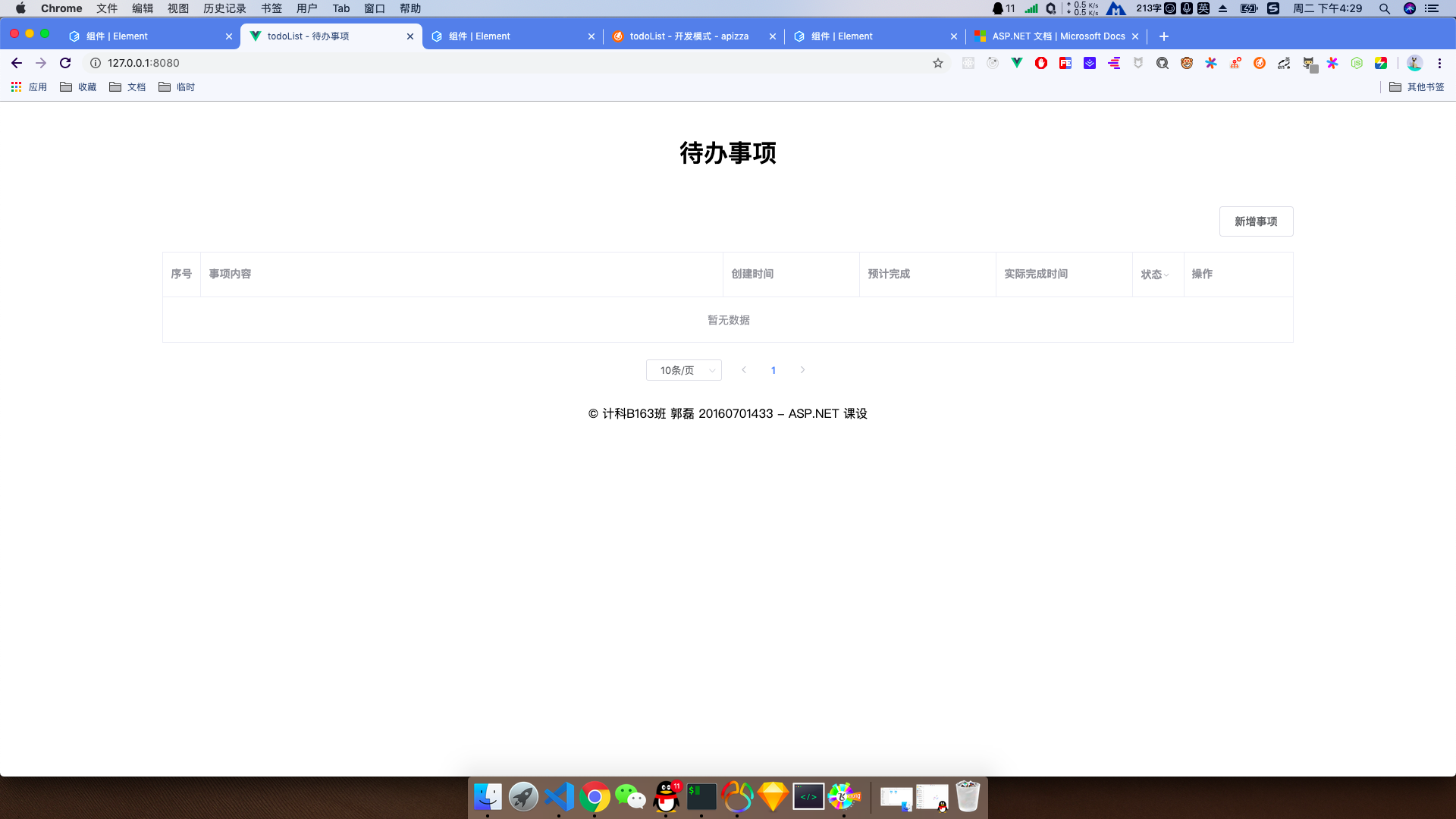Open the 历史记录 menu

click(x=224, y=8)
